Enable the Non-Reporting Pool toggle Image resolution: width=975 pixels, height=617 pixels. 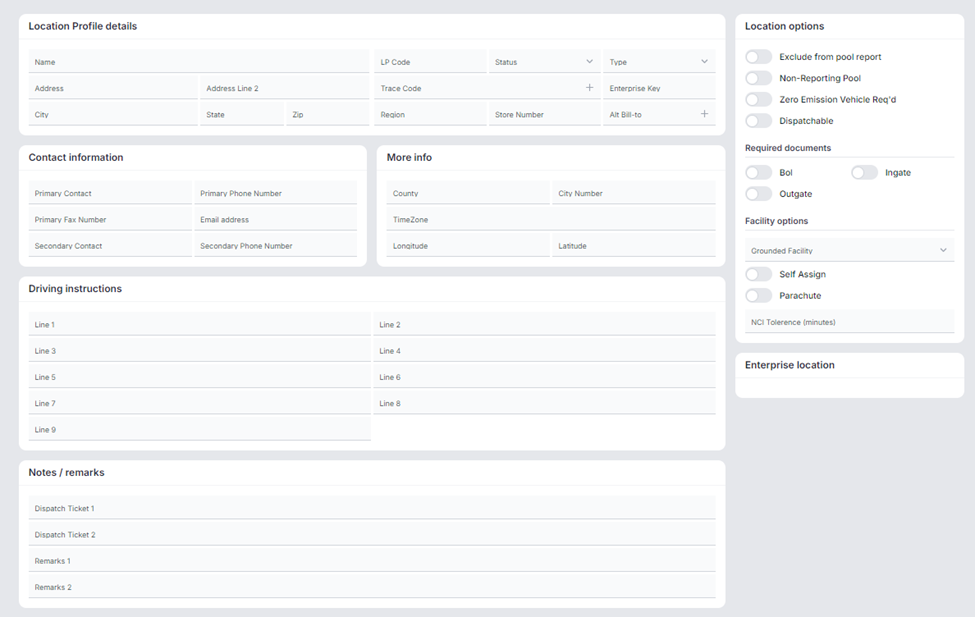[x=759, y=78]
